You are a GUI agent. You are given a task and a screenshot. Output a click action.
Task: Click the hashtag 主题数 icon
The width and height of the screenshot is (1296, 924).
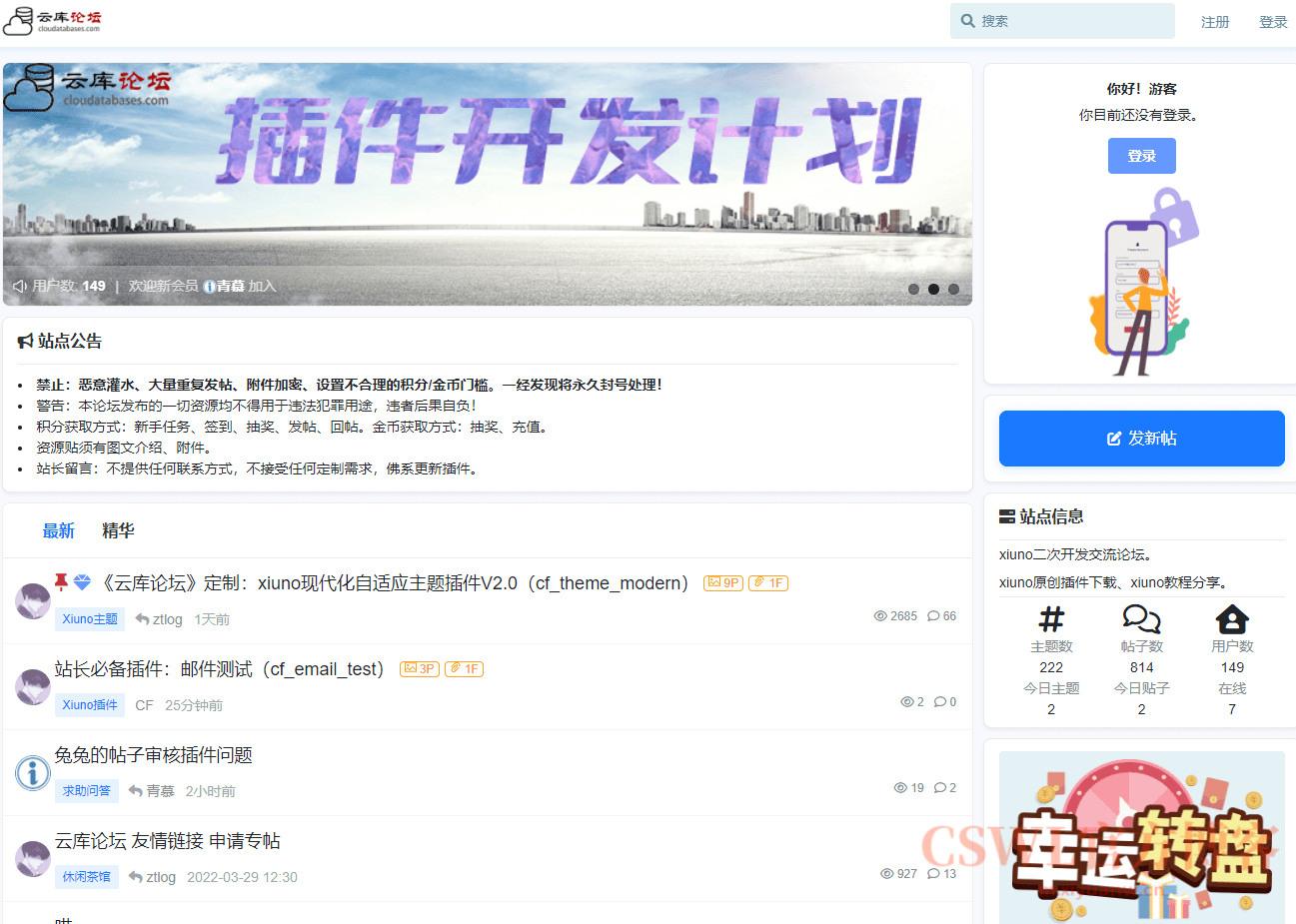point(1051,619)
